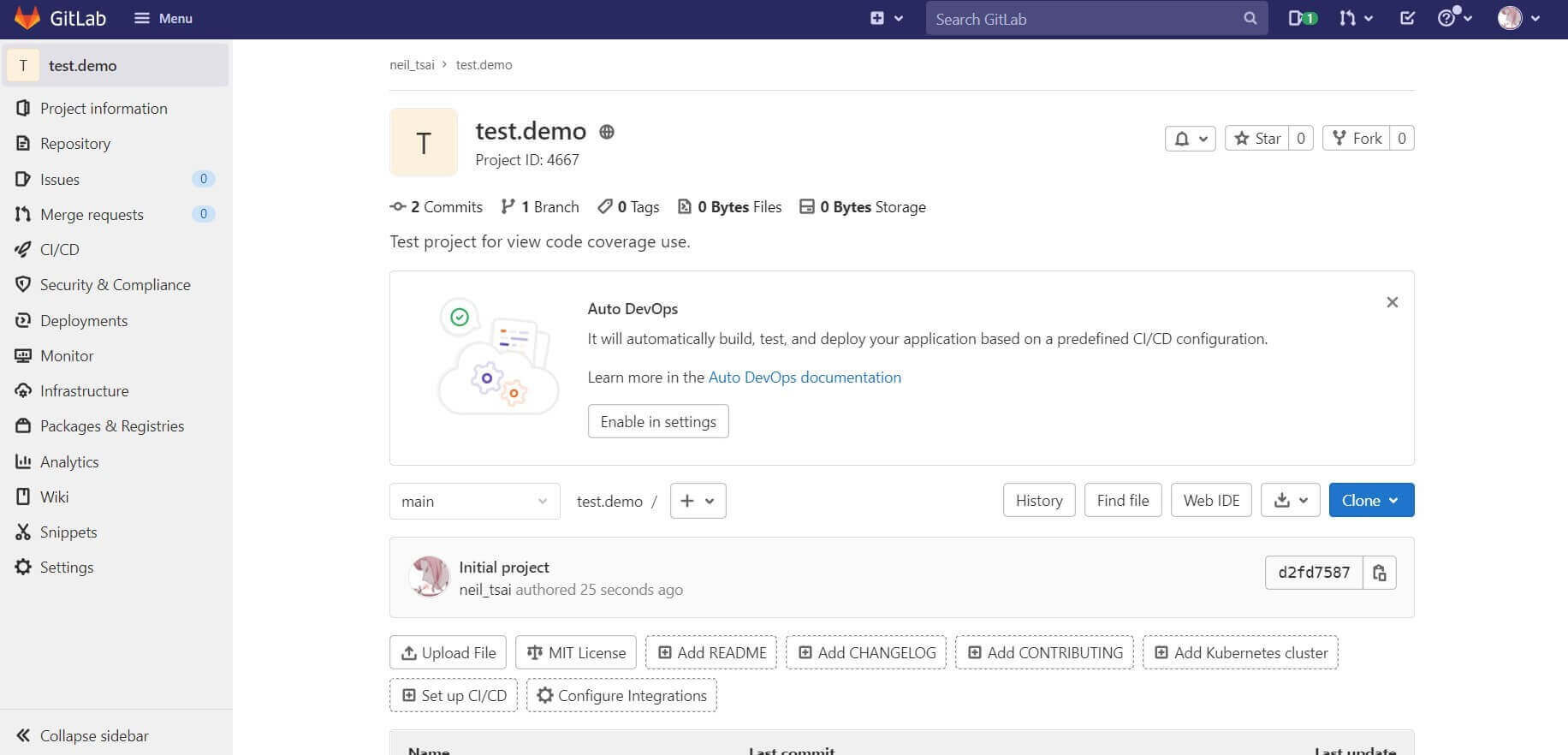
Task: Open commit hash d2fd7587
Action: pyautogui.click(x=1314, y=573)
